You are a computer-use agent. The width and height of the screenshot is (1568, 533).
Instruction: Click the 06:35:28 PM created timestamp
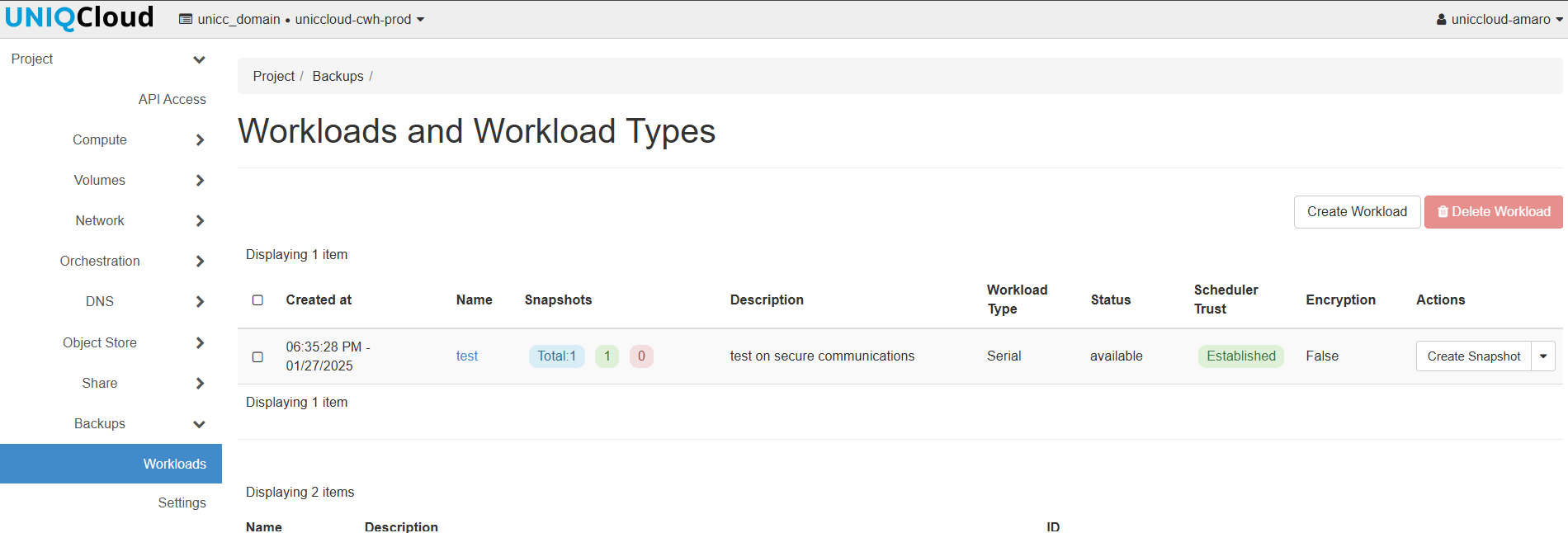coord(328,356)
